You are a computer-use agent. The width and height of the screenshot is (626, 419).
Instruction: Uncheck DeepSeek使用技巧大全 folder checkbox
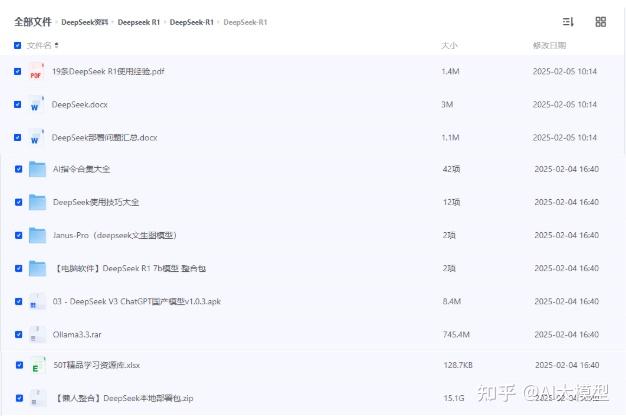coord(19,202)
